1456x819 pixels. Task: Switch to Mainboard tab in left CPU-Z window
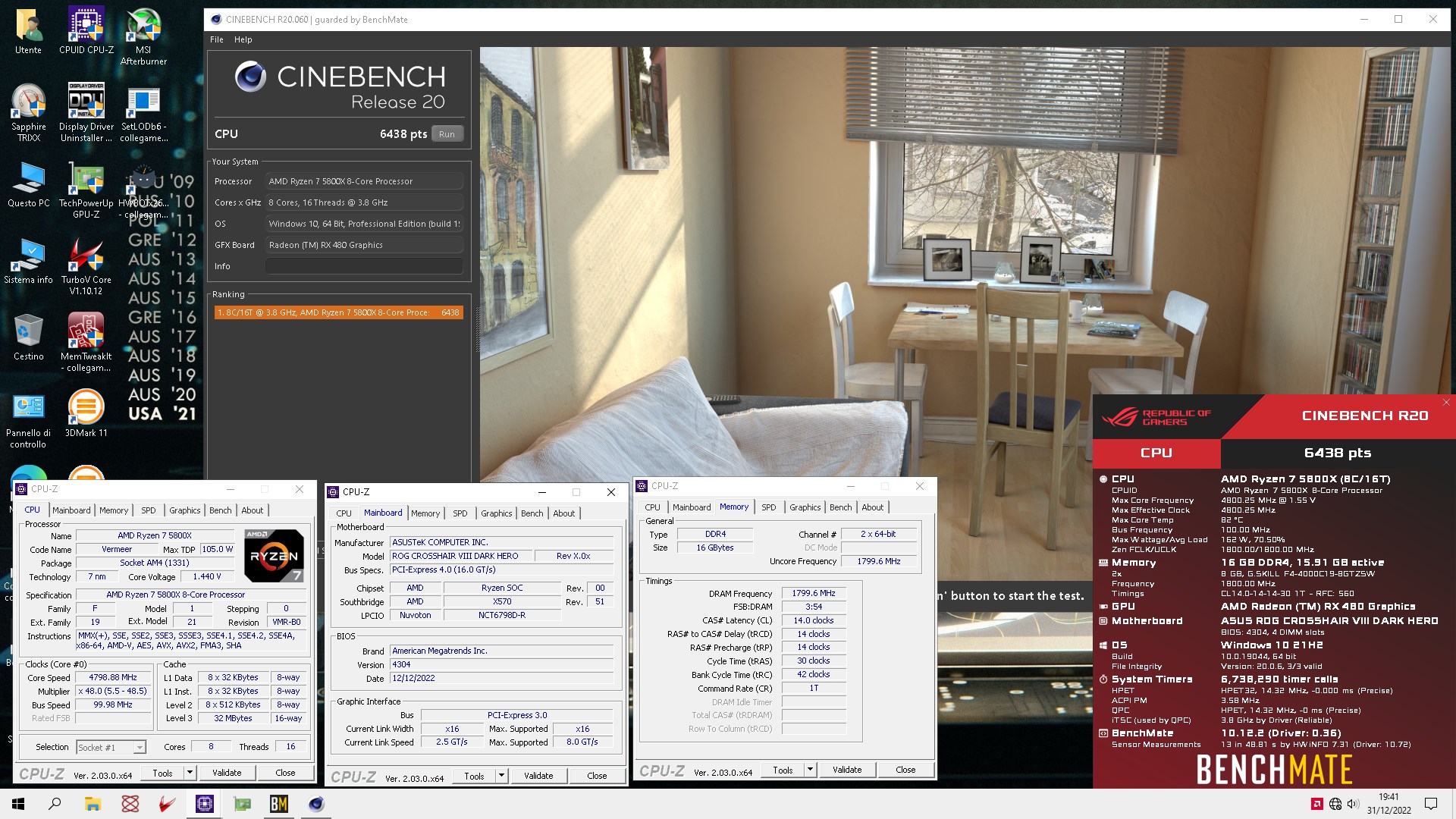tap(71, 510)
